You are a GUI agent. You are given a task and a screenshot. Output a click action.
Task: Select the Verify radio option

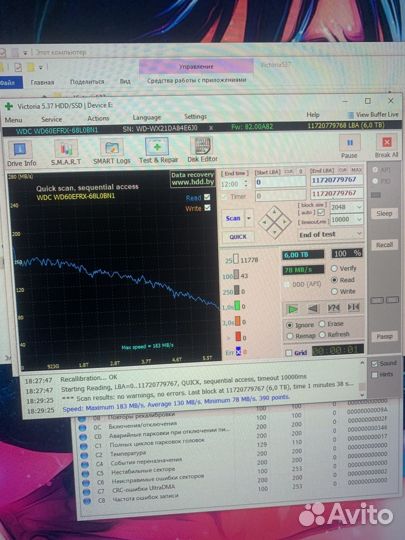334,268
